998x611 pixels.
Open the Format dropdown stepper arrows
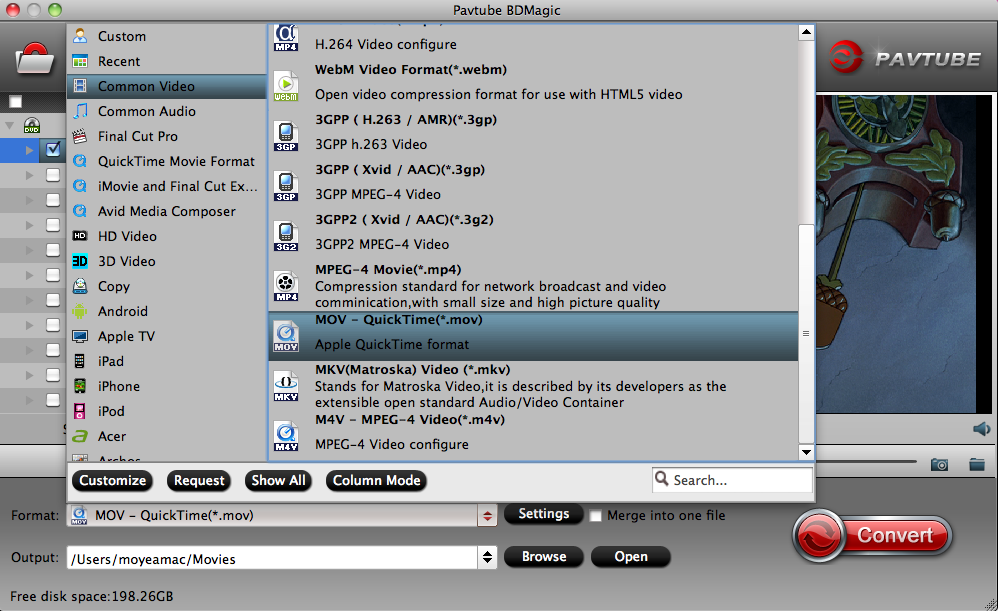point(487,516)
